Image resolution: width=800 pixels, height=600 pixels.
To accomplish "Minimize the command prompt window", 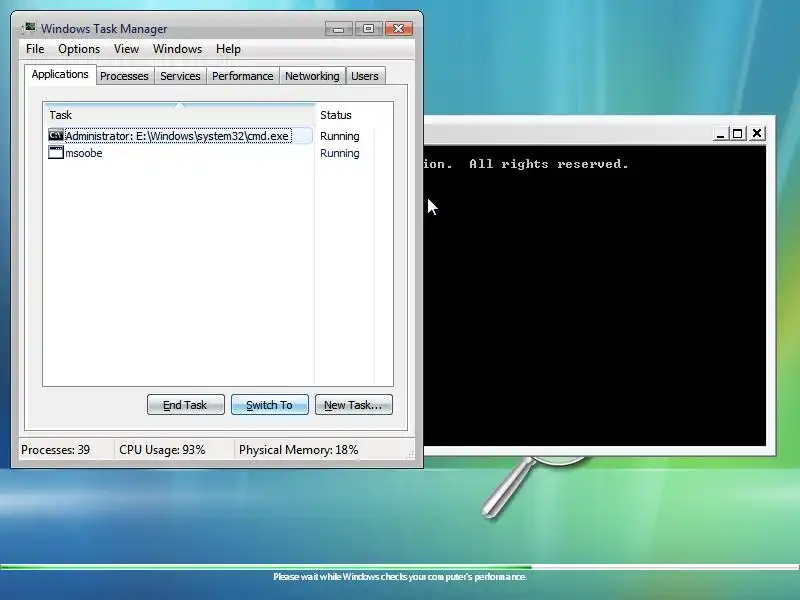I will click(720, 134).
